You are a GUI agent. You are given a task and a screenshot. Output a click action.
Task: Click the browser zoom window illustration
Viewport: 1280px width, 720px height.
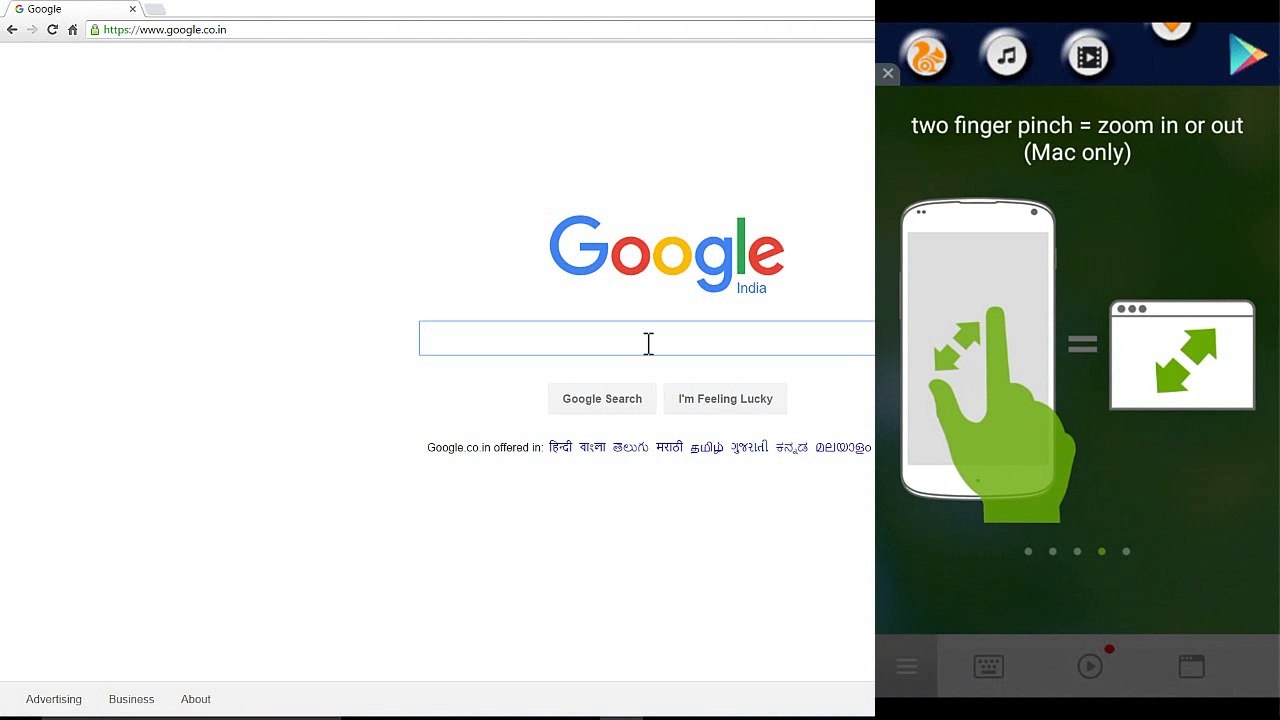[1182, 355]
